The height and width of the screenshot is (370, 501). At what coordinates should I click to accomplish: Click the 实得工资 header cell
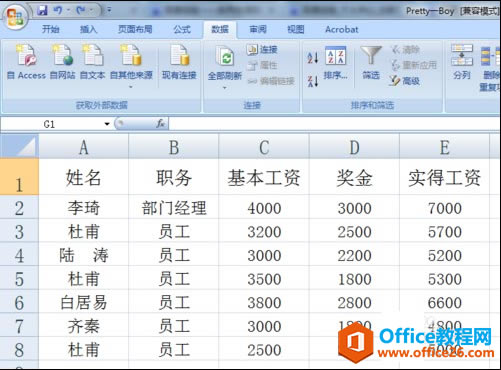click(445, 177)
